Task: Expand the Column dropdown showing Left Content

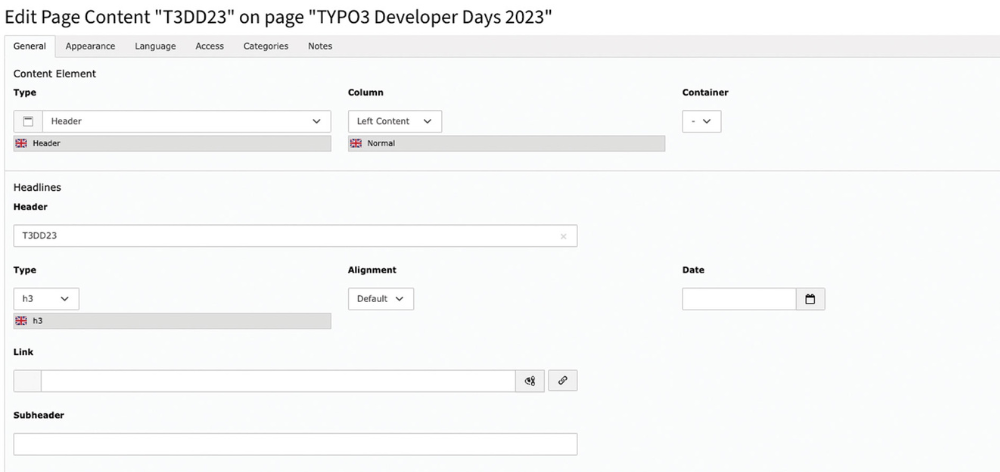Action: point(394,121)
